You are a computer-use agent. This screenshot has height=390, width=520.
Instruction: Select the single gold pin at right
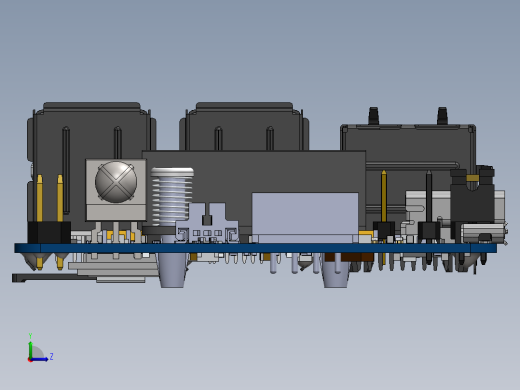(x=384, y=197)
